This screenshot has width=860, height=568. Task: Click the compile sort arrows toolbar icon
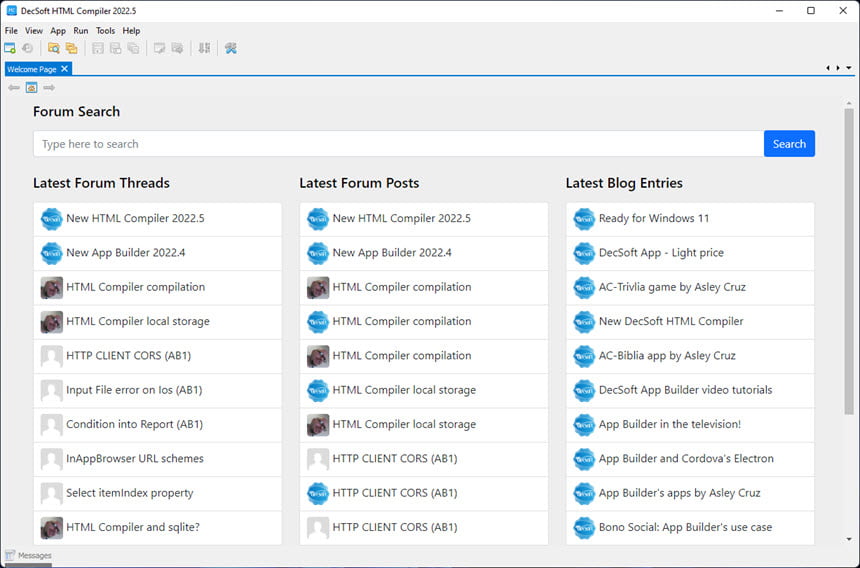[204, 48]
